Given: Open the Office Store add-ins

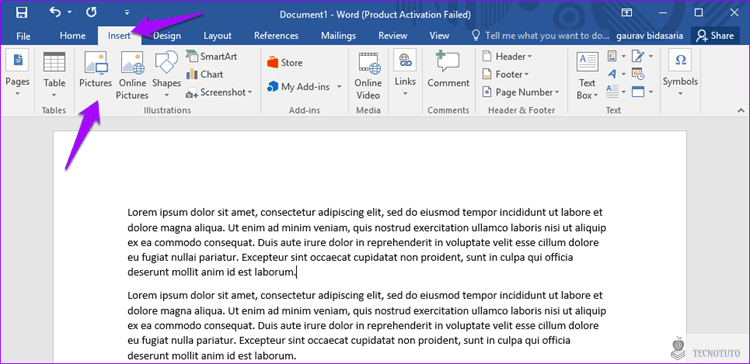Looking at the screenshot, I should point(285,63).
